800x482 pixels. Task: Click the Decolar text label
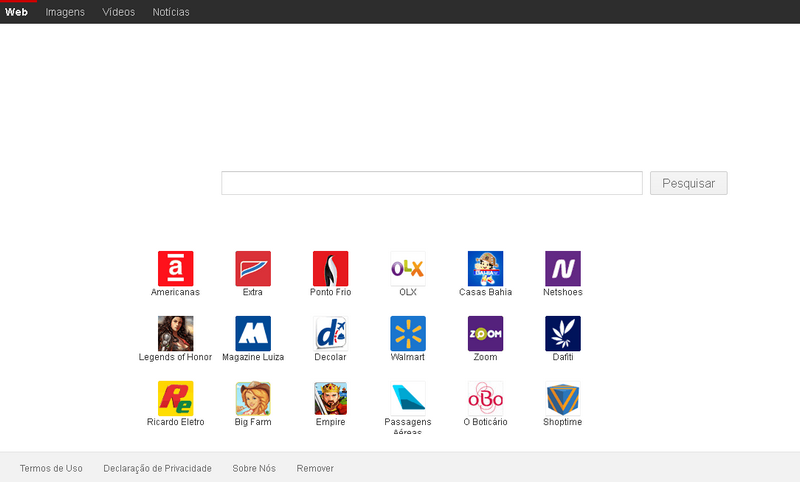point(331,357)
